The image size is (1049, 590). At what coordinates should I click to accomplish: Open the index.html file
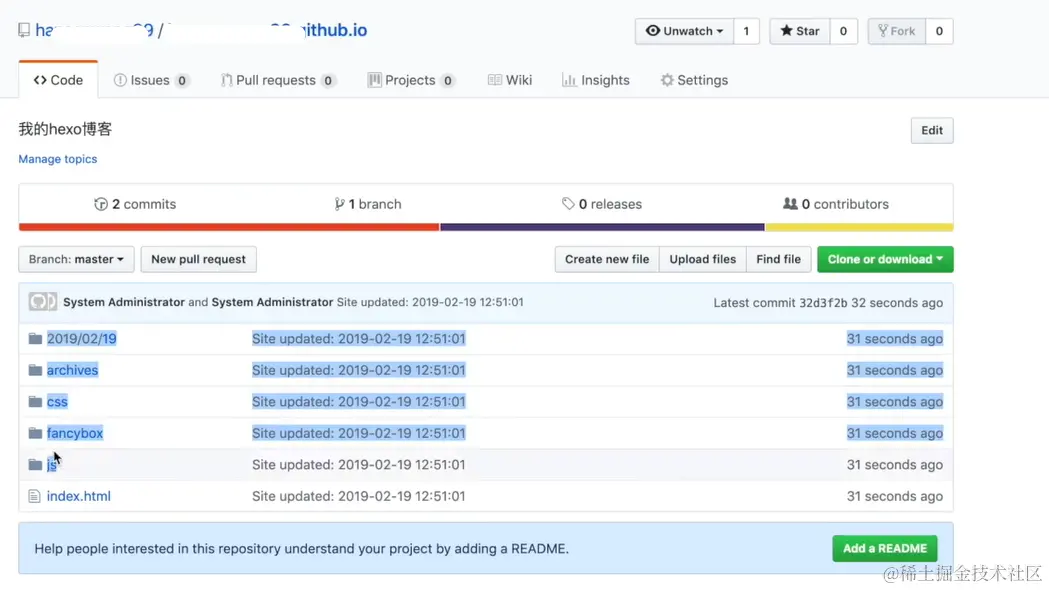click(79, 496)
